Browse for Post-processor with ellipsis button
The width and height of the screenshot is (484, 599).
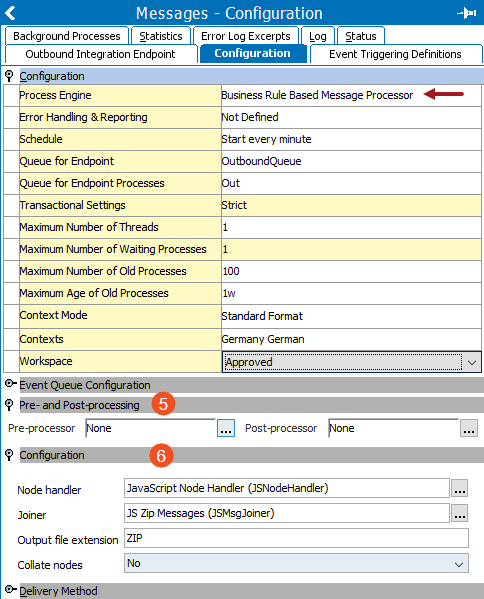(x=469, y=428)
